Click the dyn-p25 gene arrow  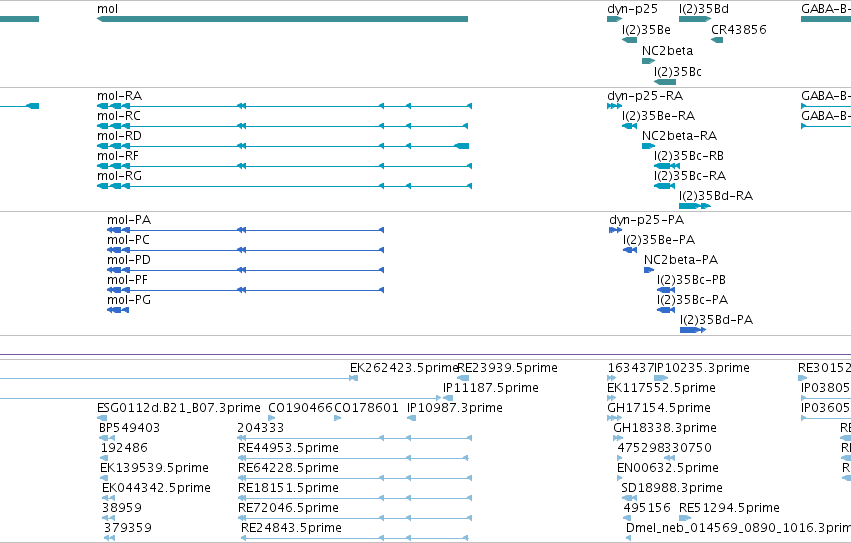tap(614, 19)
